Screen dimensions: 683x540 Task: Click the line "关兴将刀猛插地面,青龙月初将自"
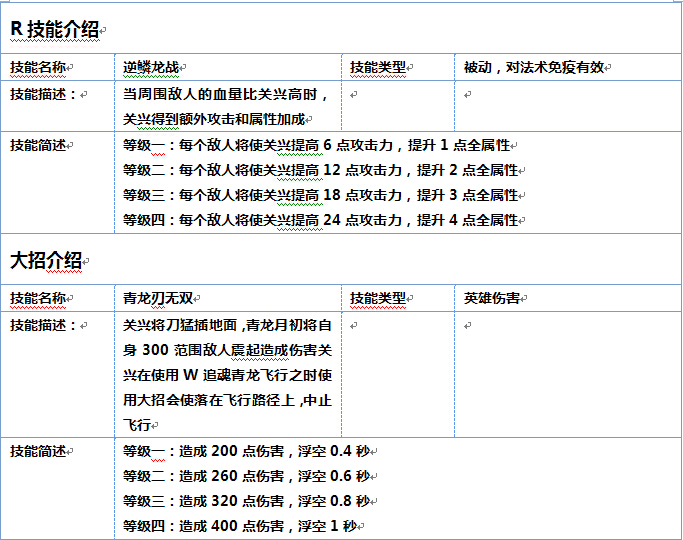pos(227,325)
